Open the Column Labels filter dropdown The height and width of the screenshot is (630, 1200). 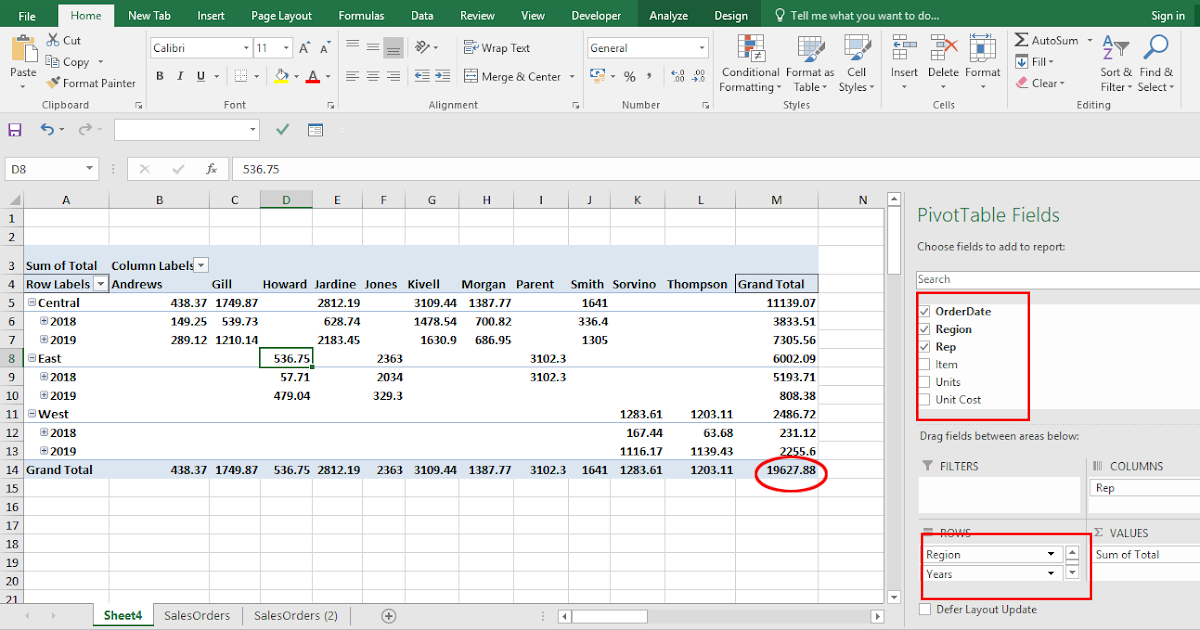[x=200, y=266]
